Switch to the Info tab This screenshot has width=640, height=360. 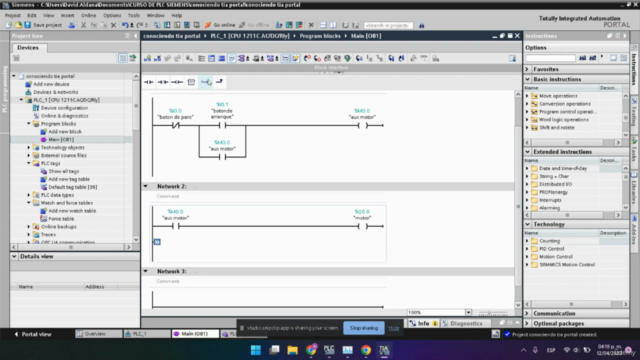pos(423,323)
